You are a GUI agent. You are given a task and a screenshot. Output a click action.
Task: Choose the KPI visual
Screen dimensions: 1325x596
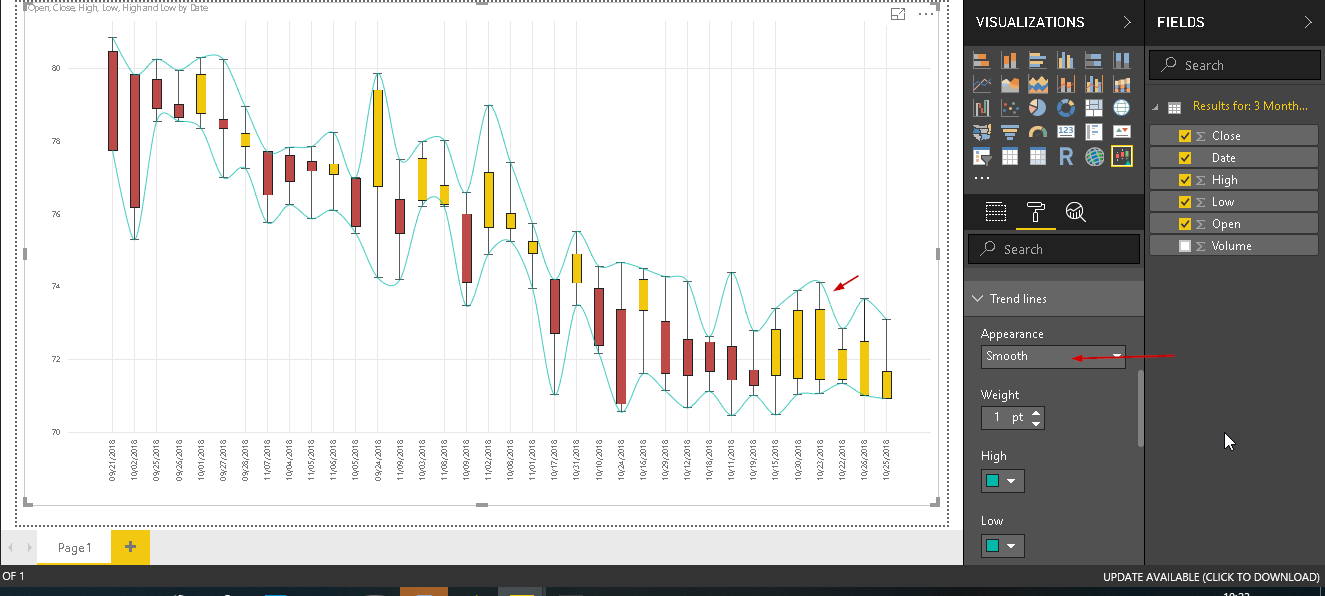[x=1122, y=132]
